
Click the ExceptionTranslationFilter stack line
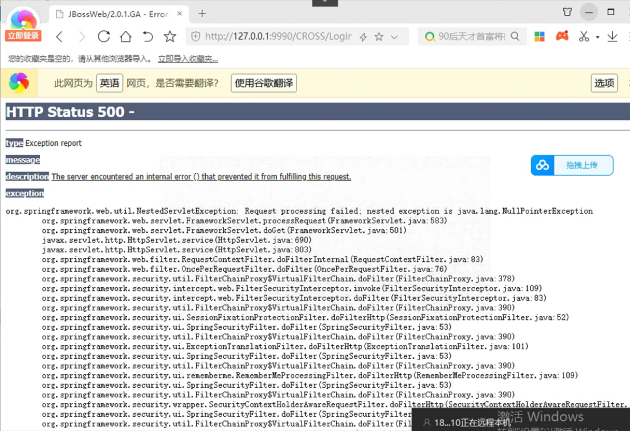tap(285, 346)
